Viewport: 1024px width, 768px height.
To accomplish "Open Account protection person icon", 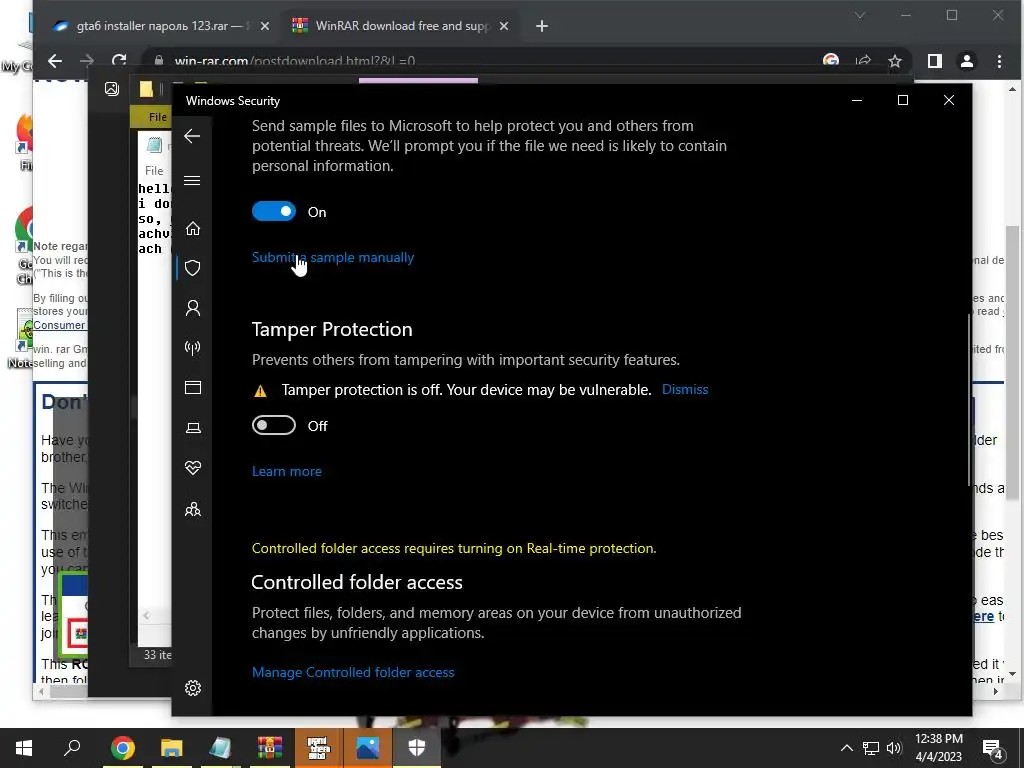I will [193, 308].
